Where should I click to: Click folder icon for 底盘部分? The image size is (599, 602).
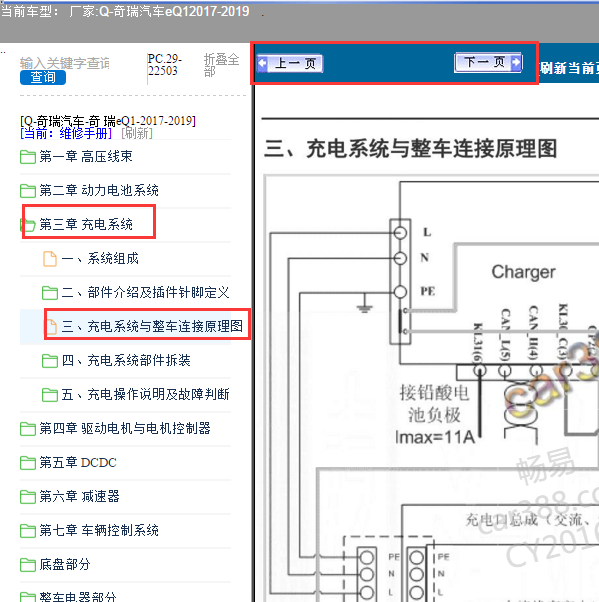28,565
